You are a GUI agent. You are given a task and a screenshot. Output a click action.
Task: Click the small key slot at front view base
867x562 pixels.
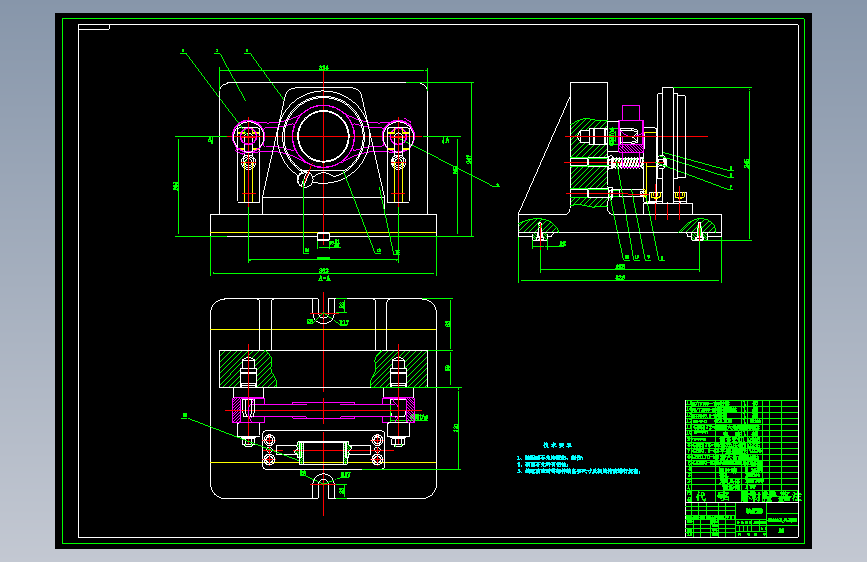(x=323, y=237)
